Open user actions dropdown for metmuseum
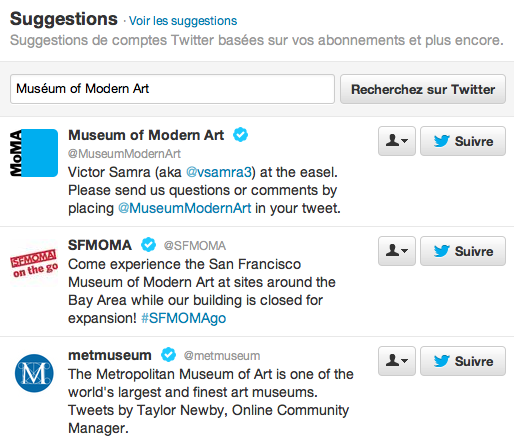 (397, 361)
